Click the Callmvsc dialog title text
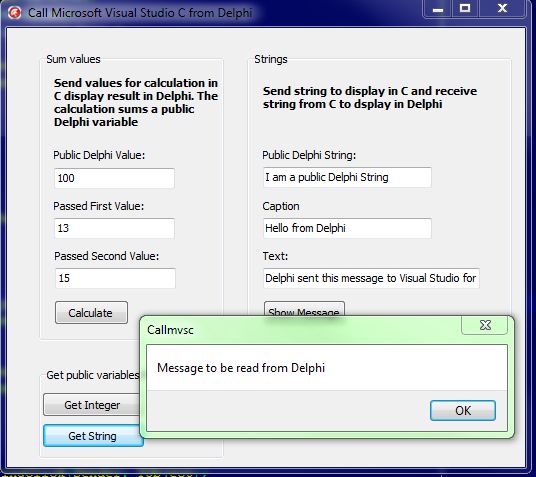Screen dimensions: 536x477 [x=170, y=330]
